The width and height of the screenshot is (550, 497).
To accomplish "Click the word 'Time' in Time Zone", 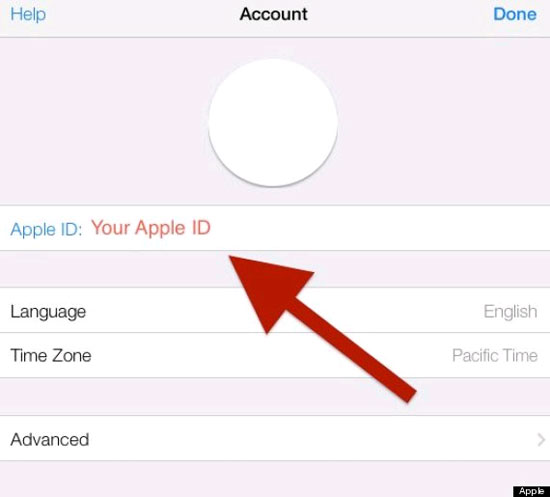I will [29, 355].
